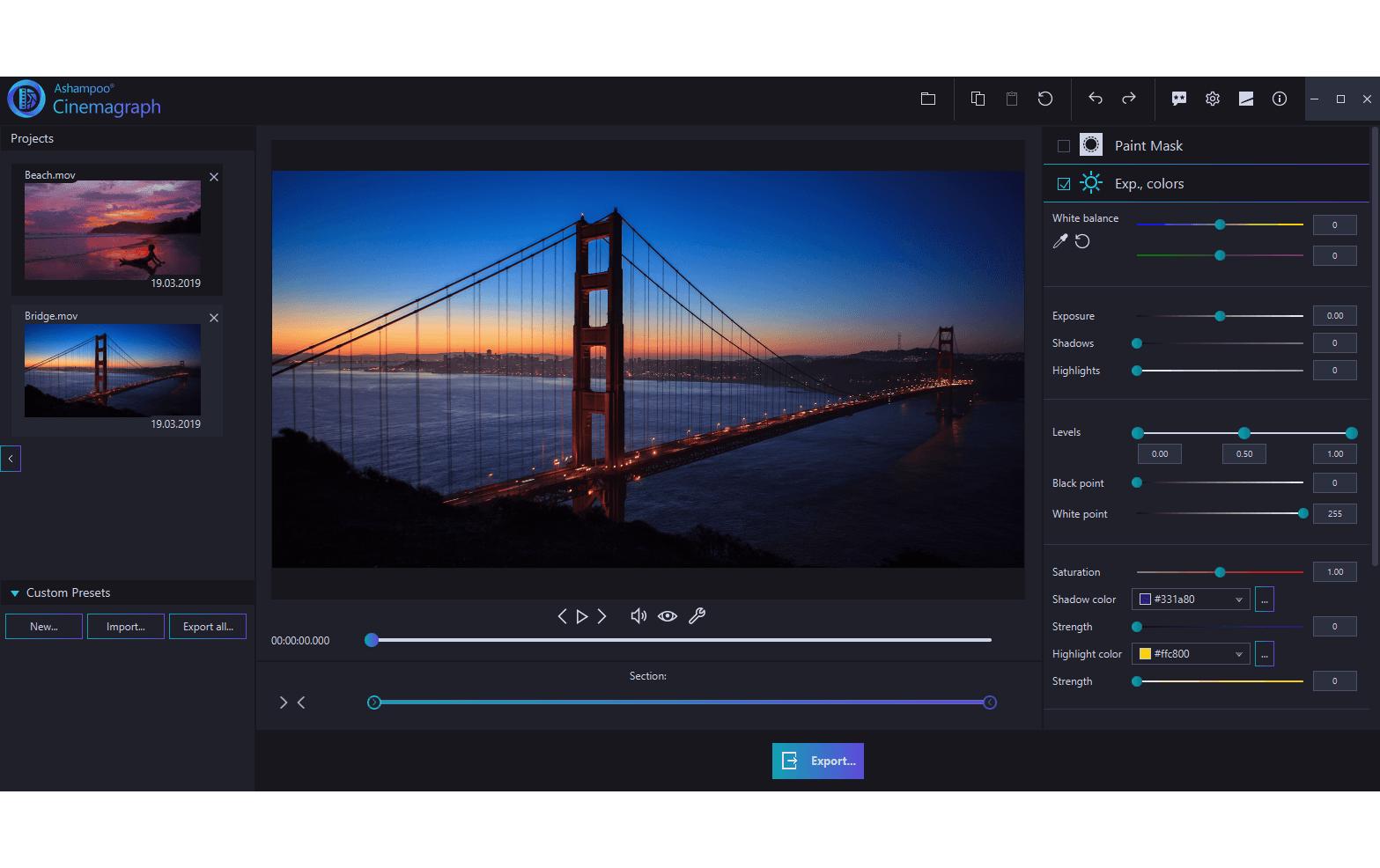The image size is (1380, 868).
Task: Open application settings with the gear icon
Action: 1212,99
